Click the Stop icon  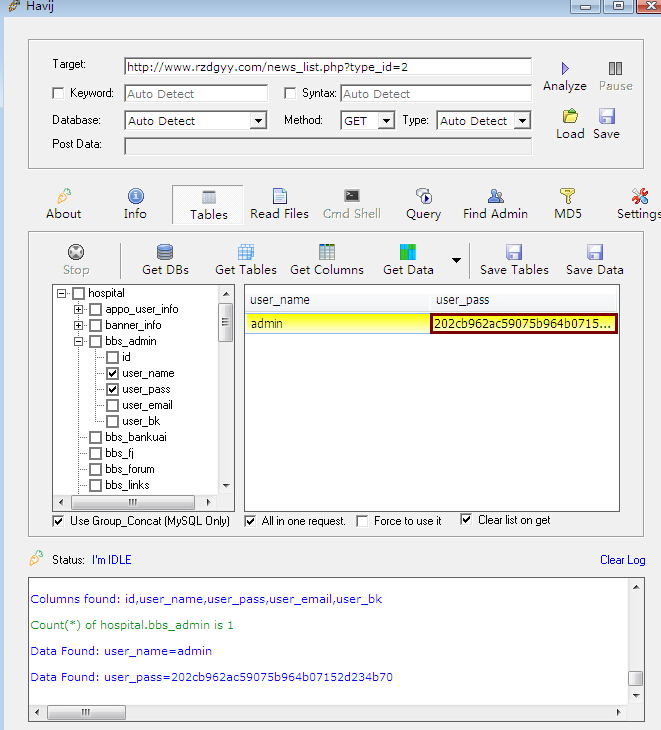[x=76, y=252]
